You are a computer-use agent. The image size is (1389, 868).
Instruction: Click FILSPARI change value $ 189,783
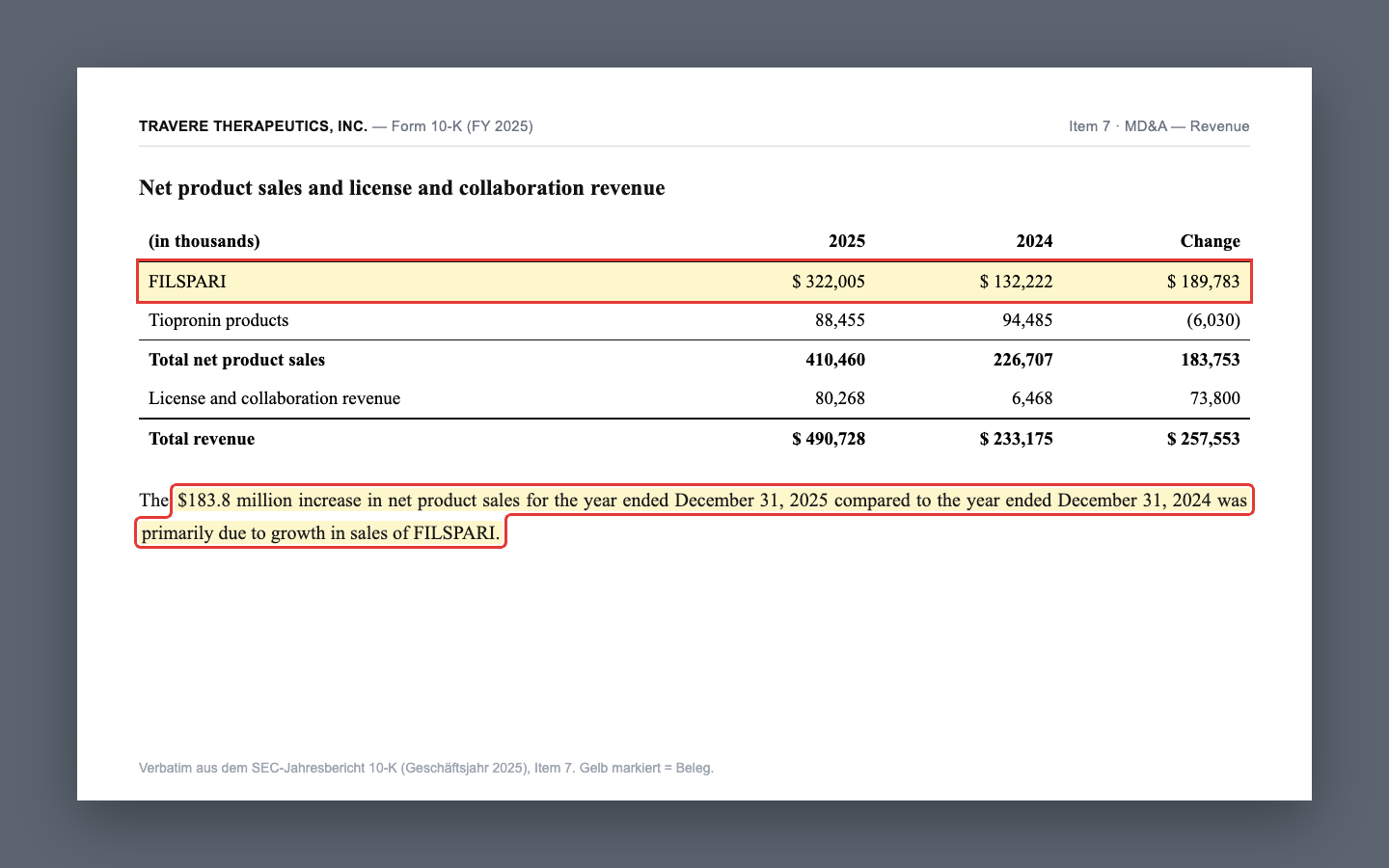coord(1203,282)
